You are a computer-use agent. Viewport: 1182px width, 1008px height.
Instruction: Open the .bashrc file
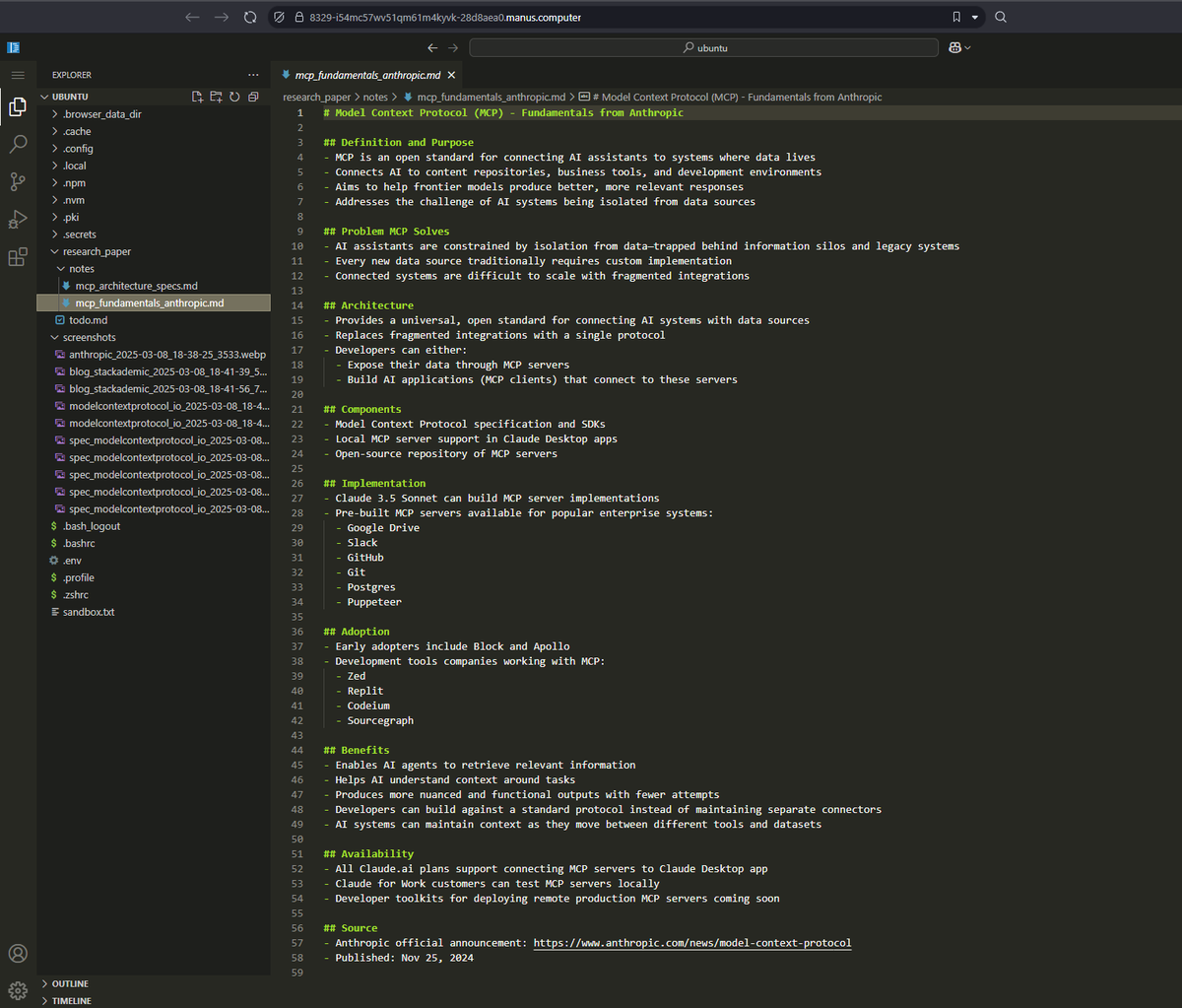[78, 543]
